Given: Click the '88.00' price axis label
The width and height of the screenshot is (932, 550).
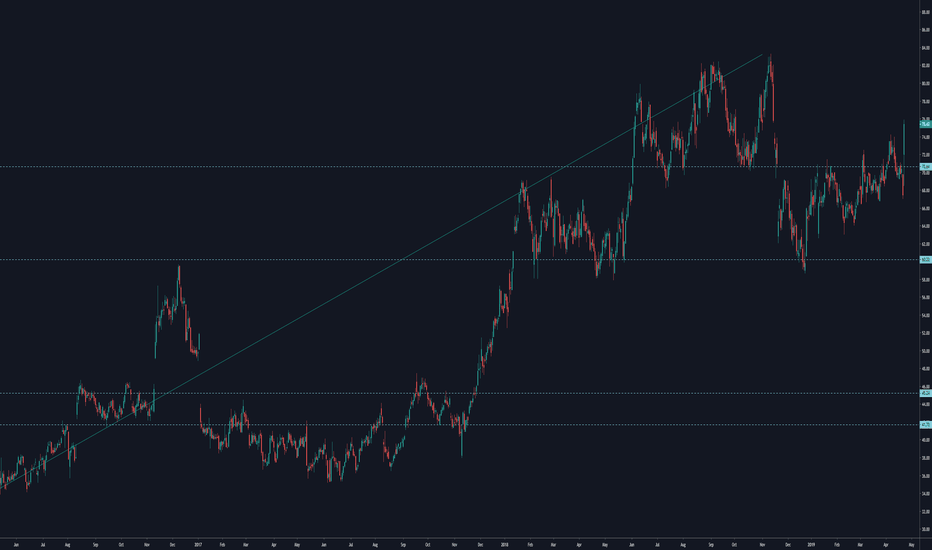Looking at the screenshot, I should (925, 12).
